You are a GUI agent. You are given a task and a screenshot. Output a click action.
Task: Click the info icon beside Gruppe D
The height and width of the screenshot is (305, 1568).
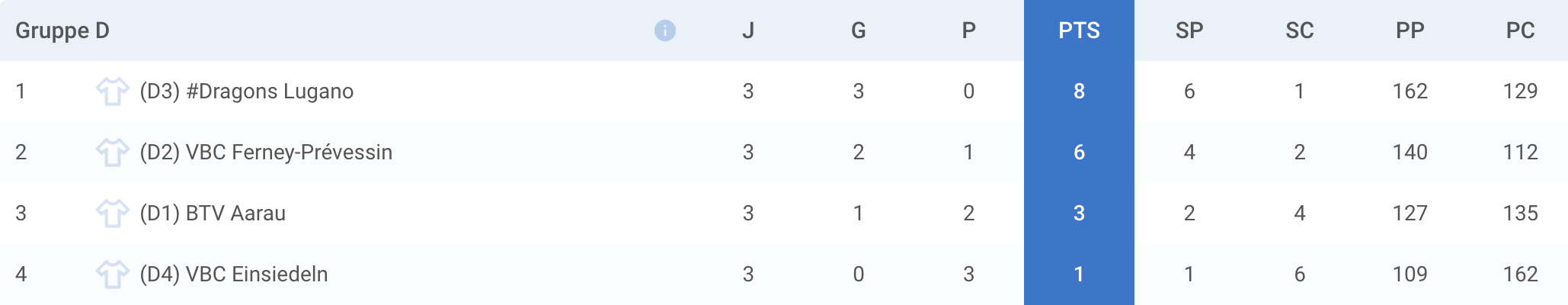point(664,30)
